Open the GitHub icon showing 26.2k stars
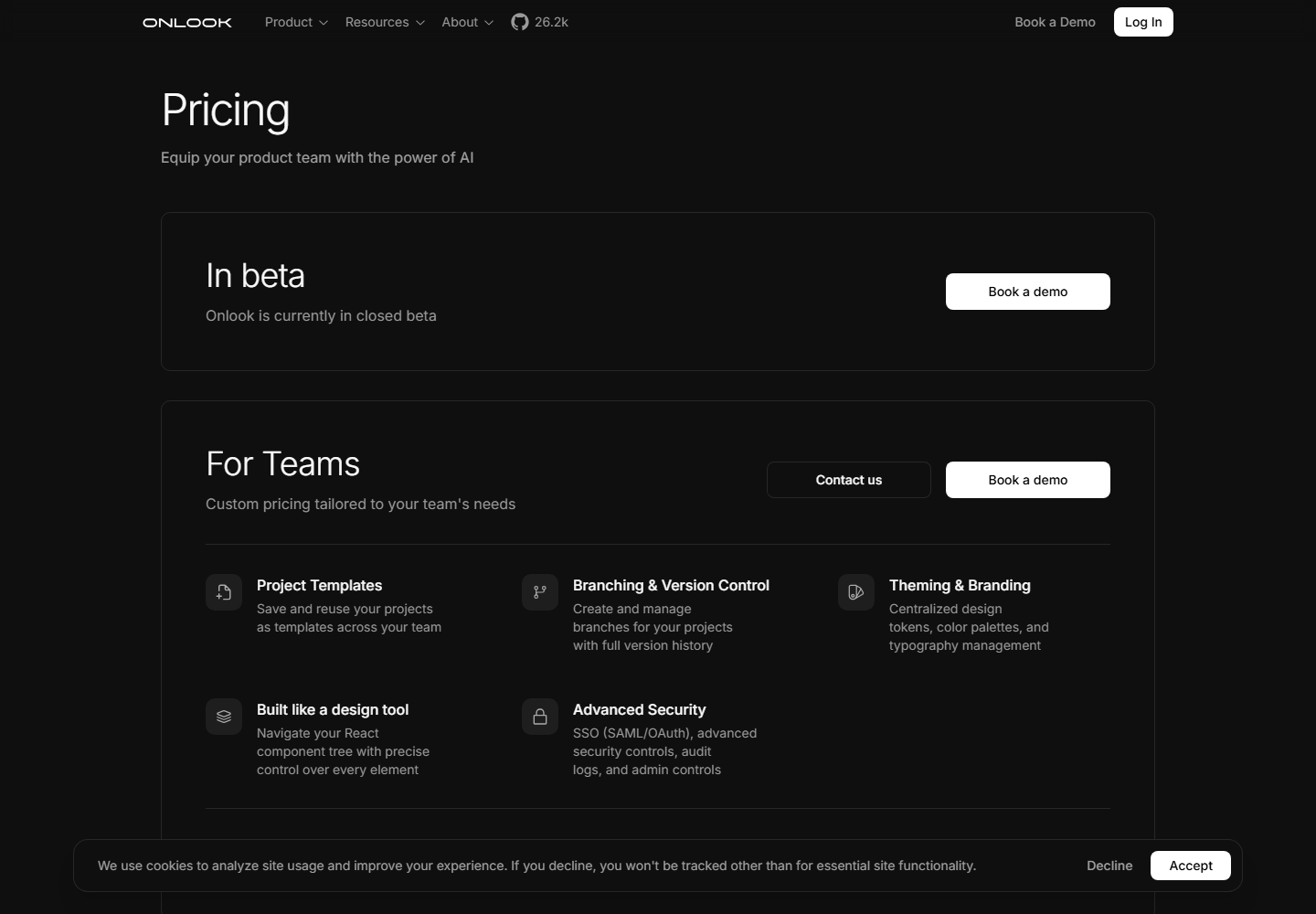 (520, 22)
